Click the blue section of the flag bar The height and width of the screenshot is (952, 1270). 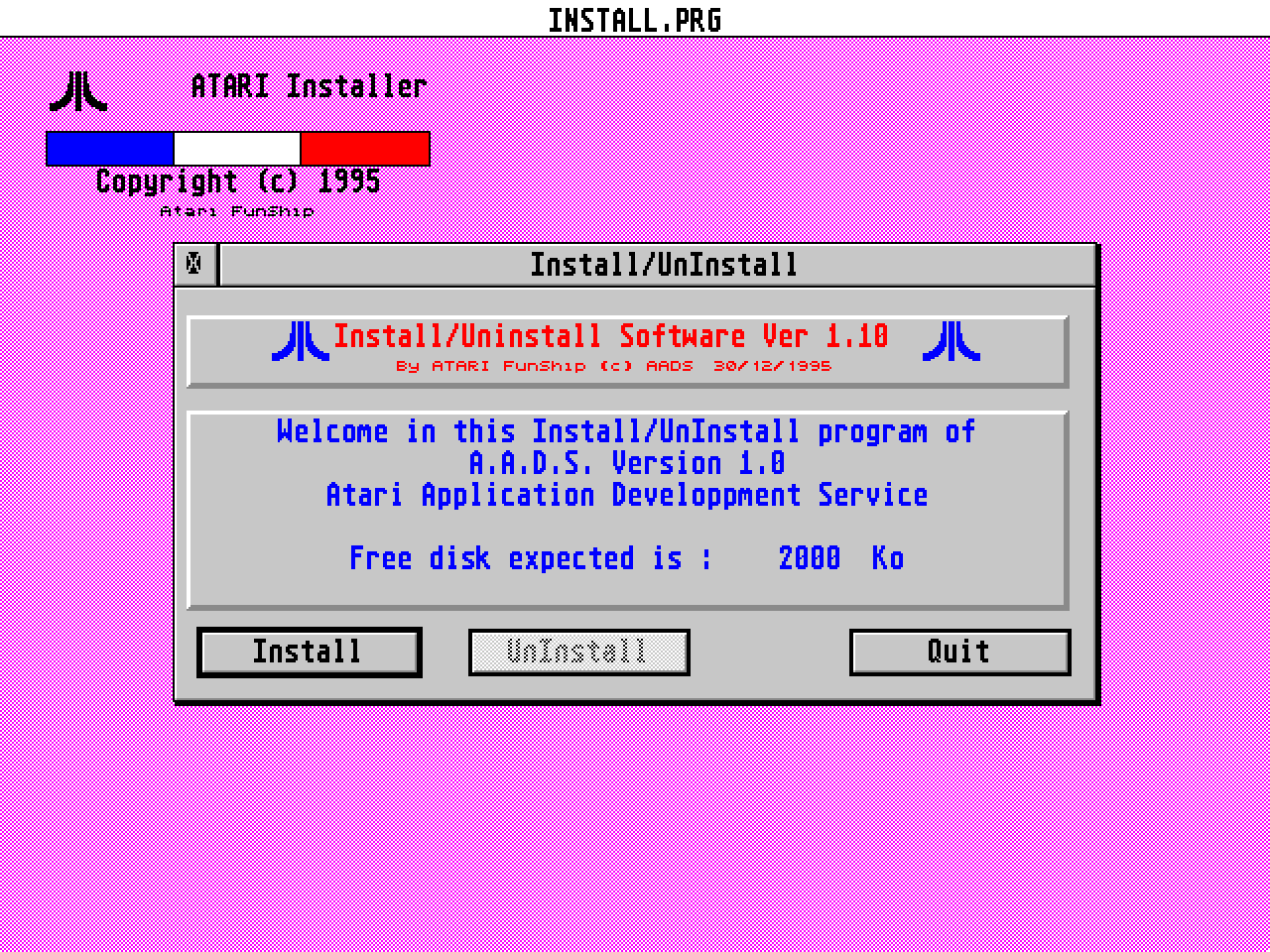110,149
